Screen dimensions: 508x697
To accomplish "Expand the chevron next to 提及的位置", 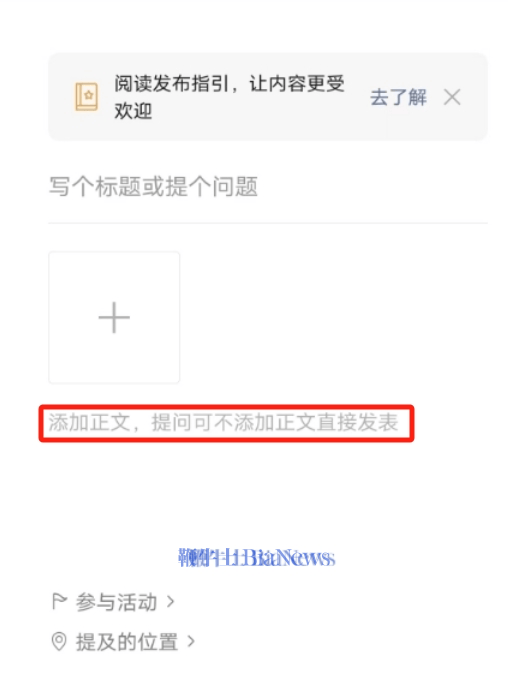I will pos(191,641).
